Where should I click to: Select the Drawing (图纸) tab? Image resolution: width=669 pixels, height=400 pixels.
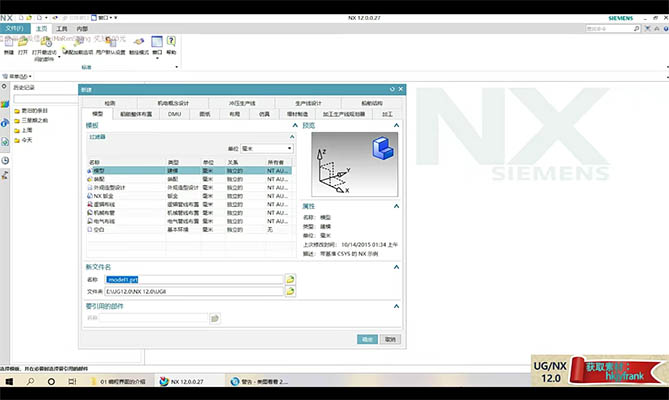205,114
